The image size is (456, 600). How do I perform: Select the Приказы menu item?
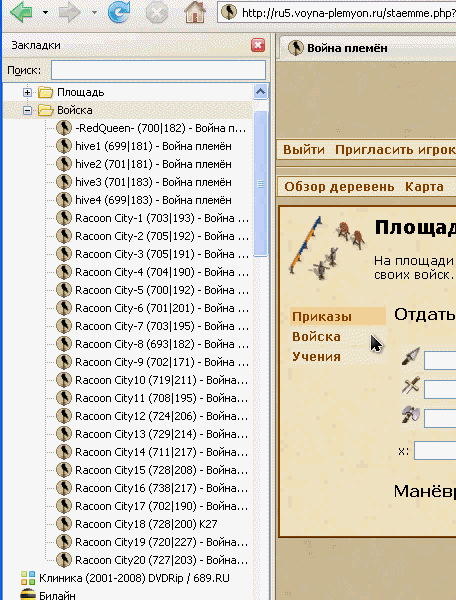click(x=321, y=316)
